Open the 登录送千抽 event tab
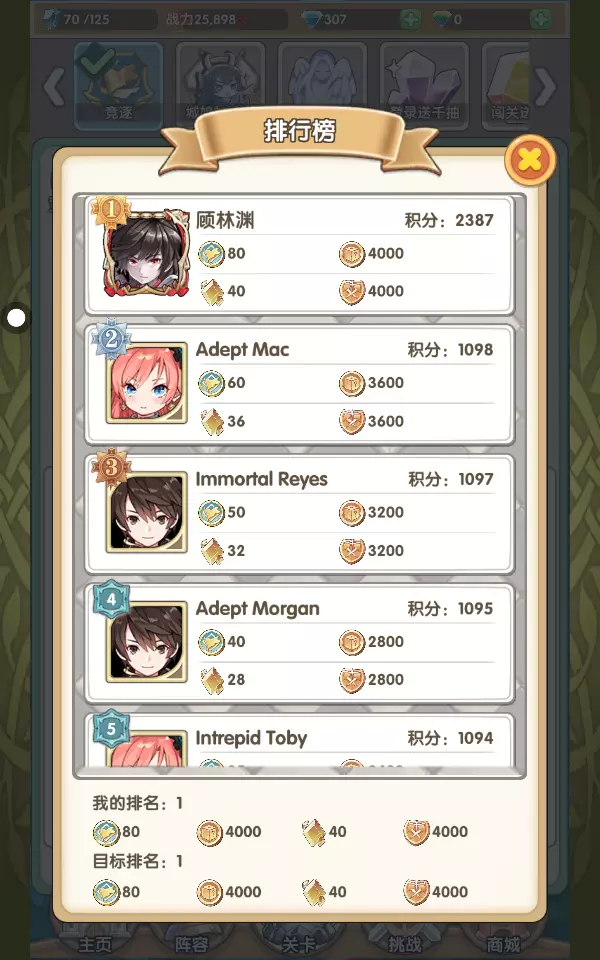Image resolution: width=600 pixels, height=960 pixels. pos(425,84)
